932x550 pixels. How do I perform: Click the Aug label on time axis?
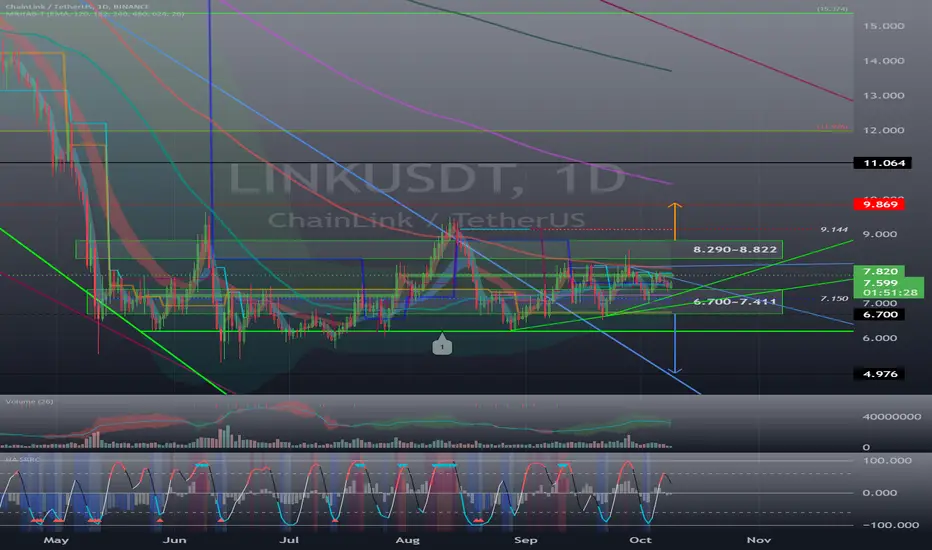pyautogui.click(x=408, y=540)
